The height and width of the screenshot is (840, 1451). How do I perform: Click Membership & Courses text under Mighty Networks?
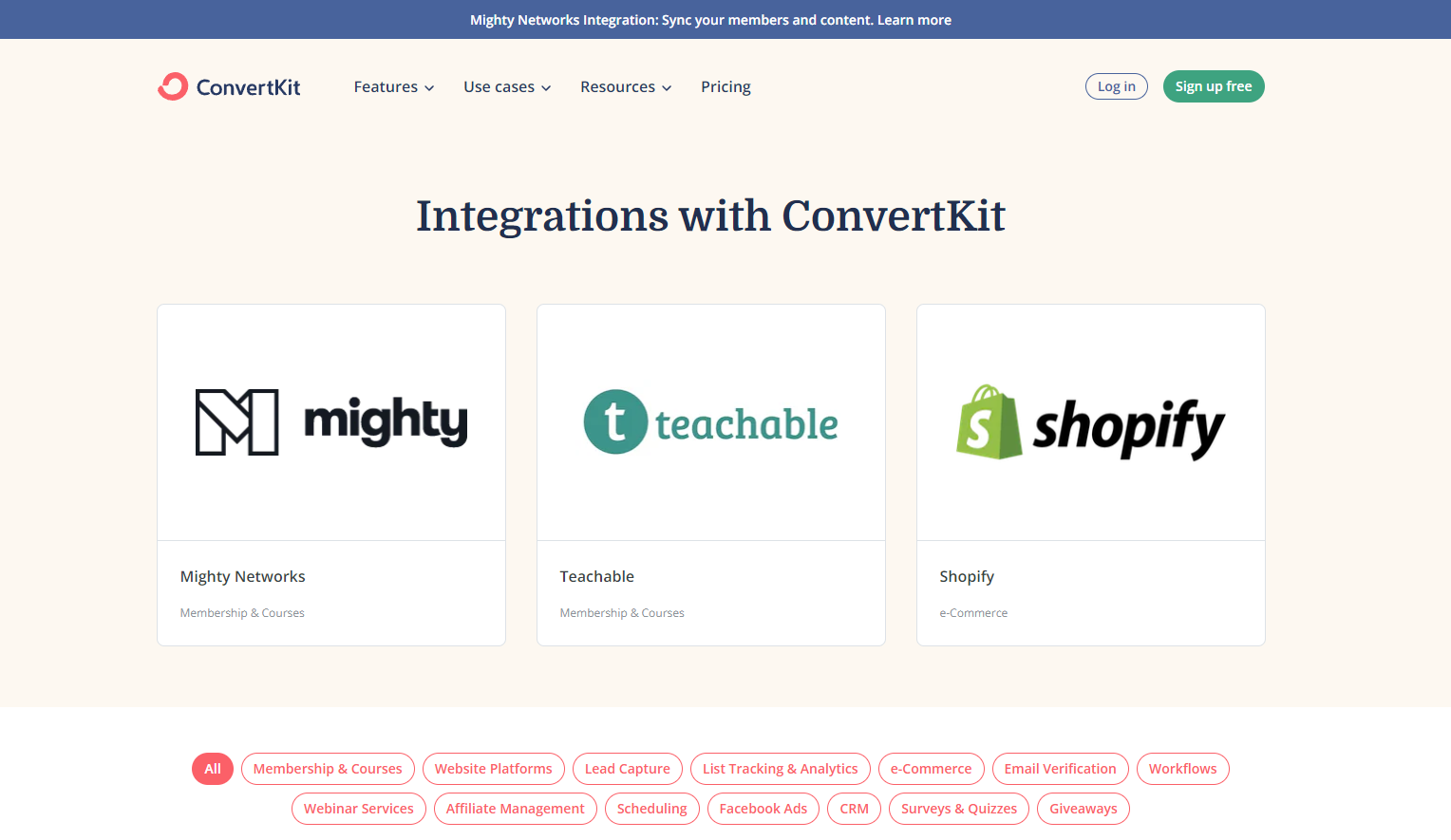point(242,613)
